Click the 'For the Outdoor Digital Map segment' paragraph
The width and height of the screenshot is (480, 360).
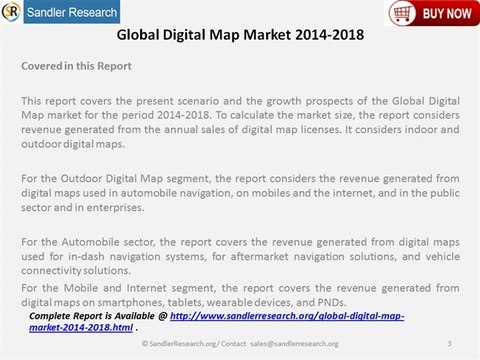click(x=240, y=193)
